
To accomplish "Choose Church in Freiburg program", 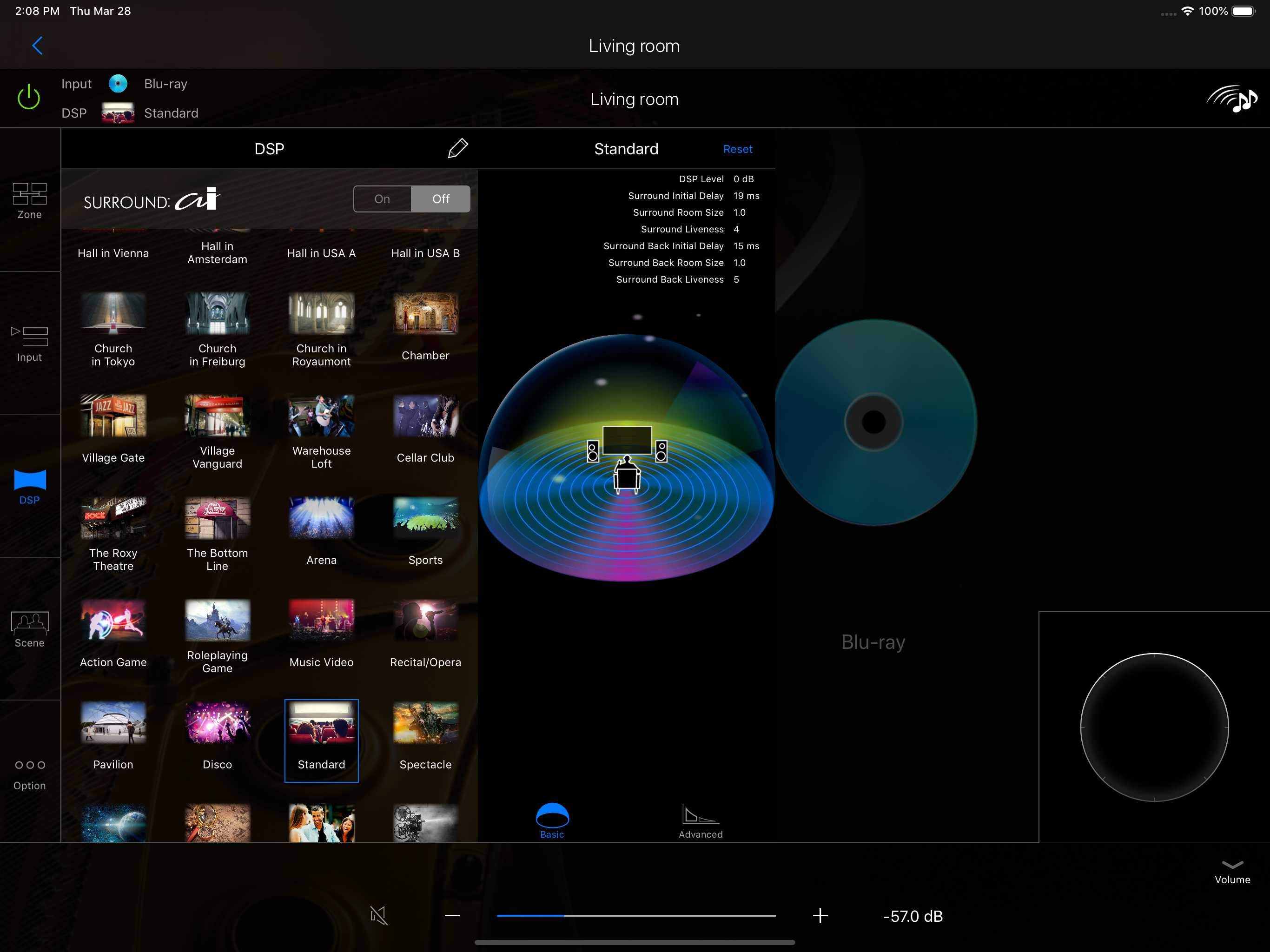I will (217, 330).
